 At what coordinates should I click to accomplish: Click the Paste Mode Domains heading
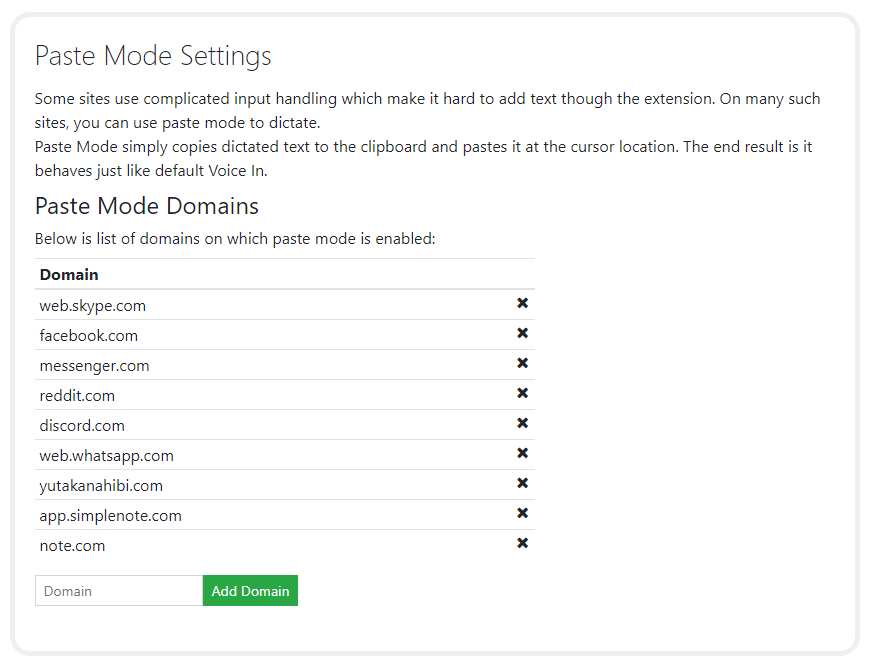pyautogui.click(x=147, y=206)
